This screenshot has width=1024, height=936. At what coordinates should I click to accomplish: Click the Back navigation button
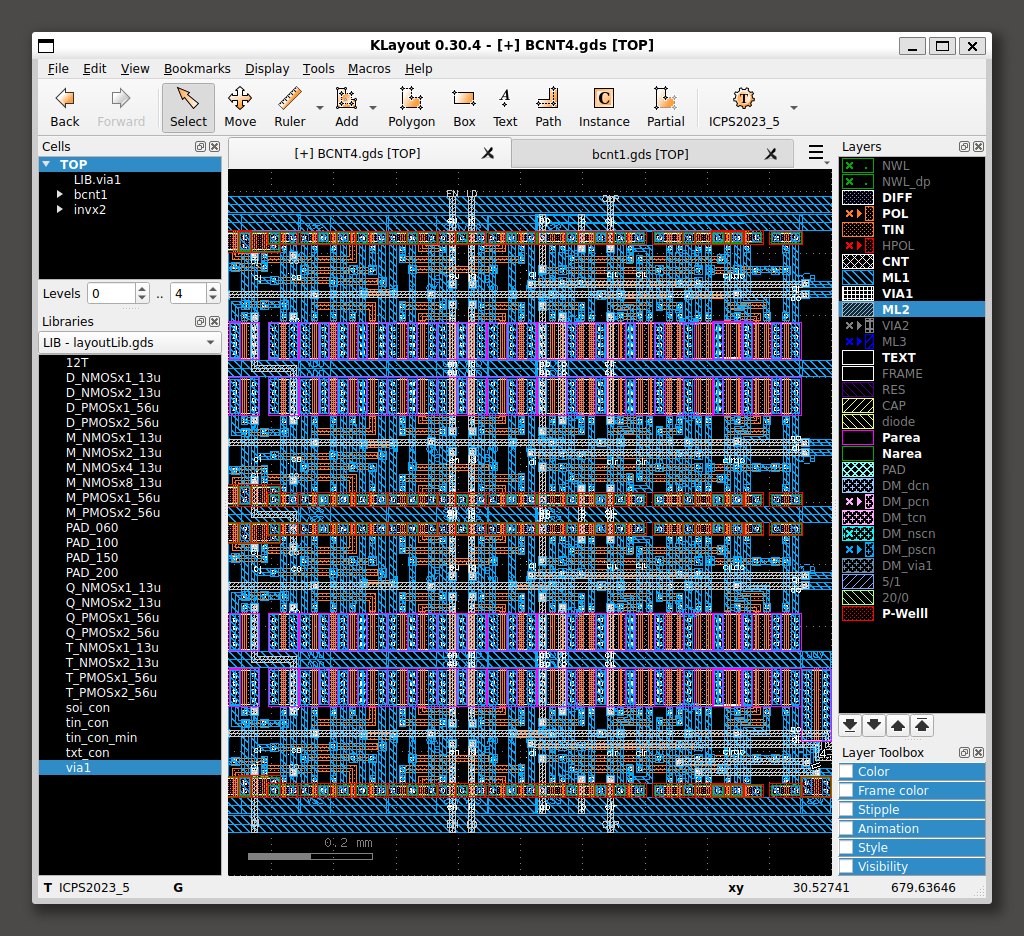65,108
